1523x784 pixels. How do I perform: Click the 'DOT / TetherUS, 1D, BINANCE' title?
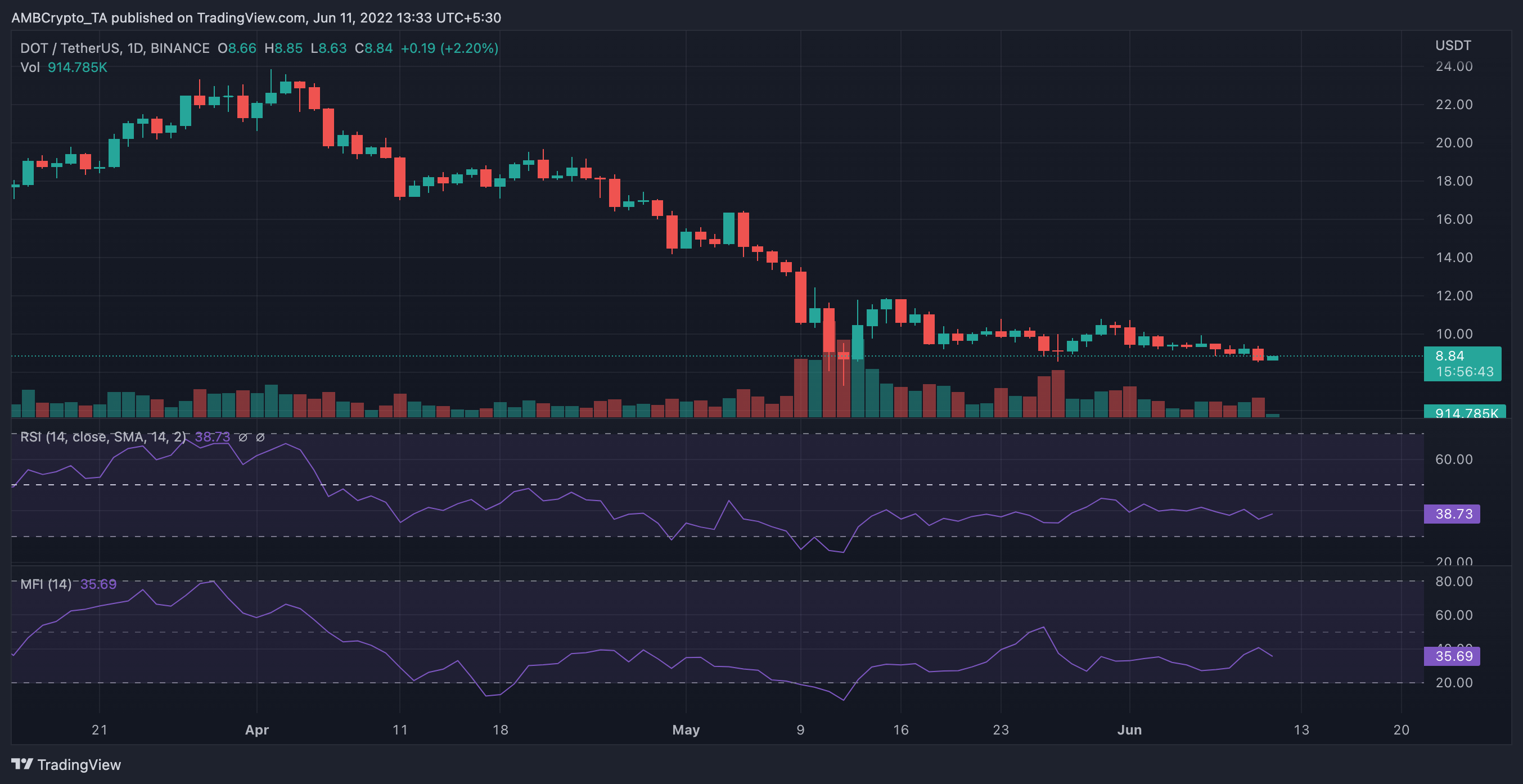pyautogui.click(x=115, y=48)
